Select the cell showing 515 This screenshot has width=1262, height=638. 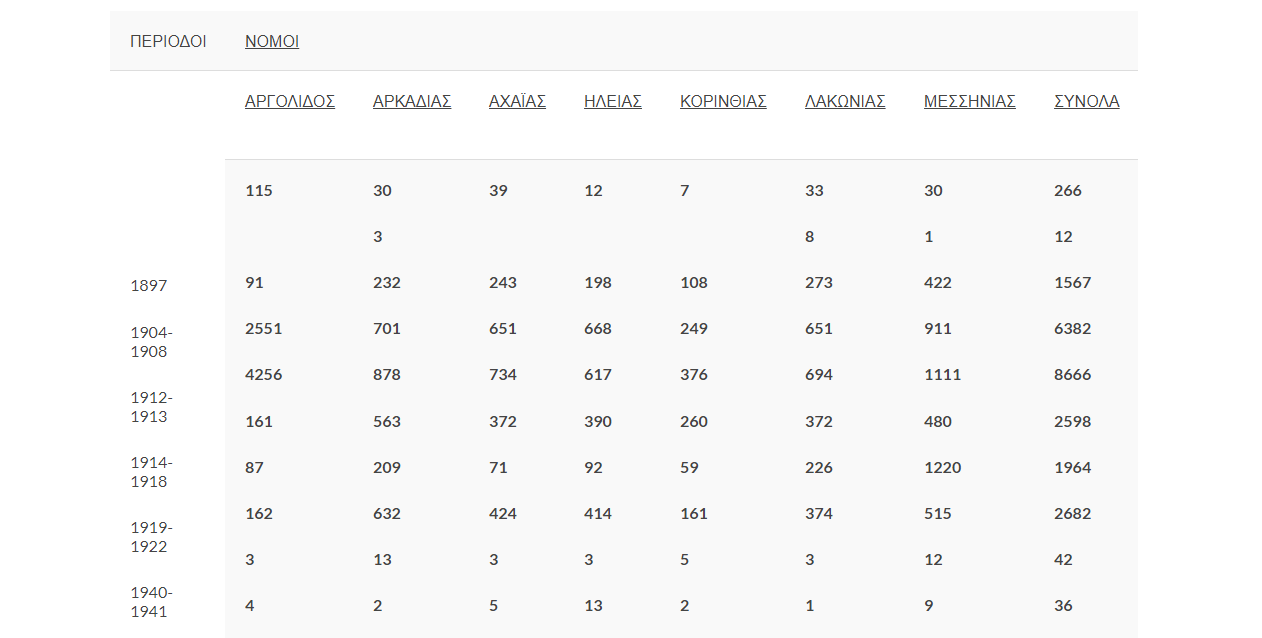click(x=938, y=514)
